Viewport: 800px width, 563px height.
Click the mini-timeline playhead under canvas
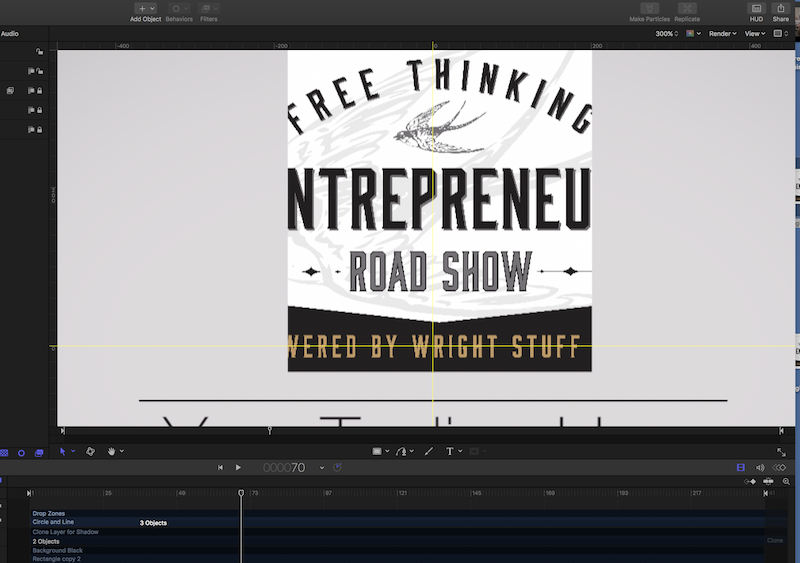point(270,431)
